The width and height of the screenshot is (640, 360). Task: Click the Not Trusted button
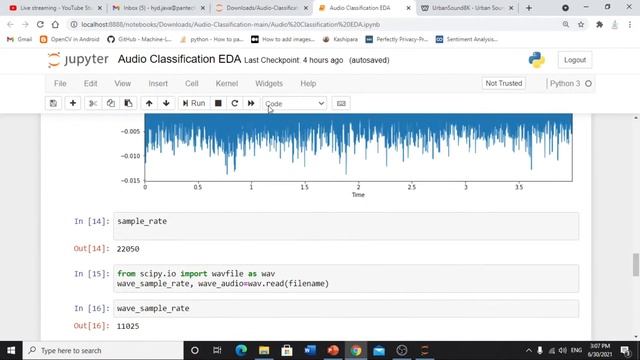pos(504,83)
